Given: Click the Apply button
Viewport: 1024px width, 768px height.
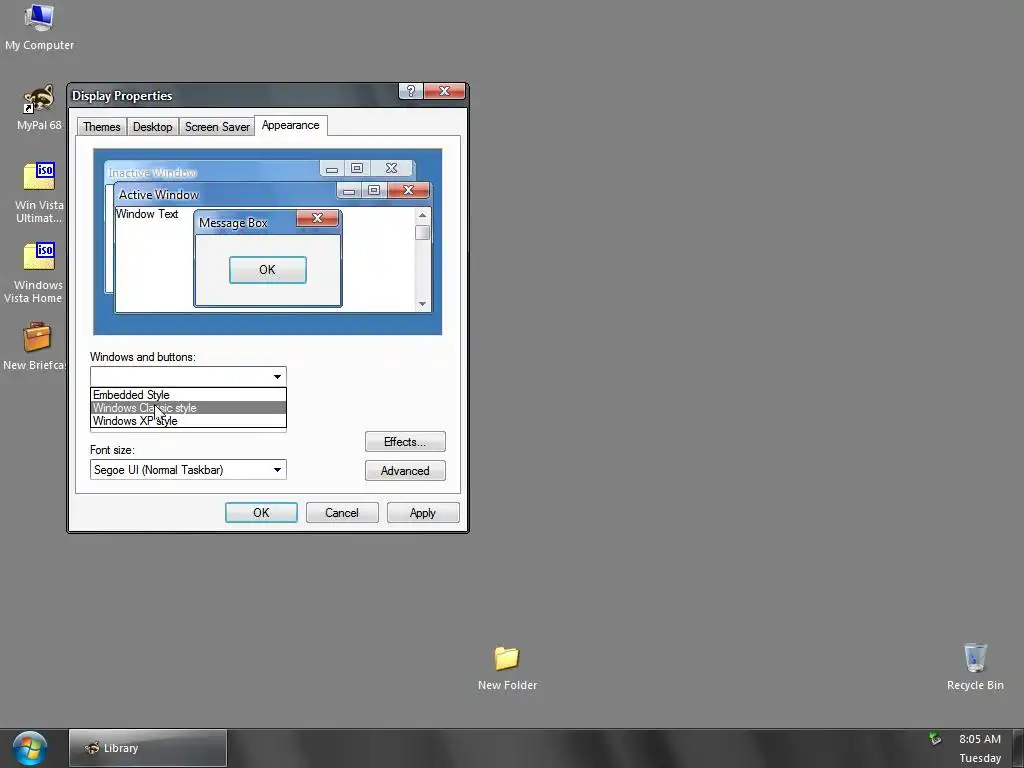Looking at the screenshot, I should [423, 513].
